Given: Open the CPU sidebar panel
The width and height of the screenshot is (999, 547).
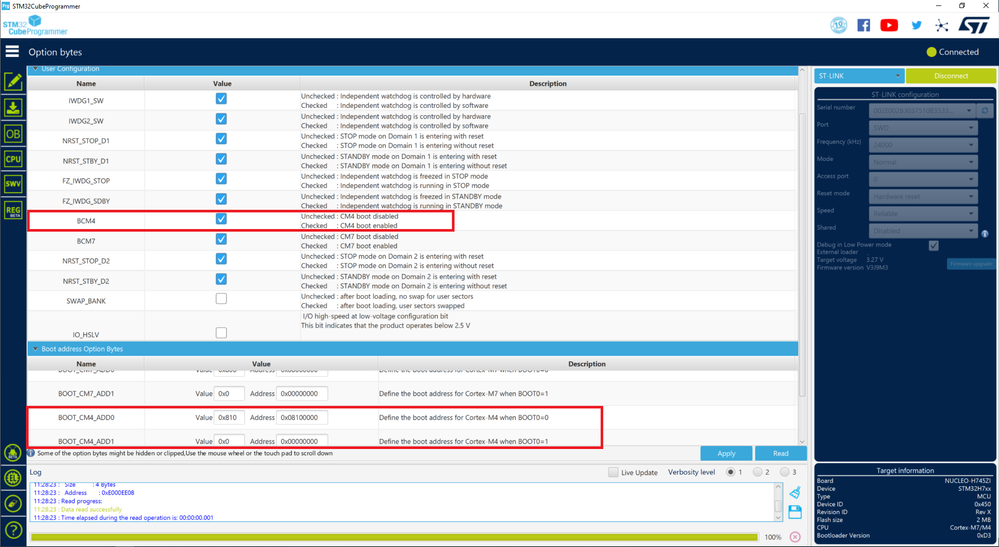Looking at the screenshot, I should pos(13,159).
